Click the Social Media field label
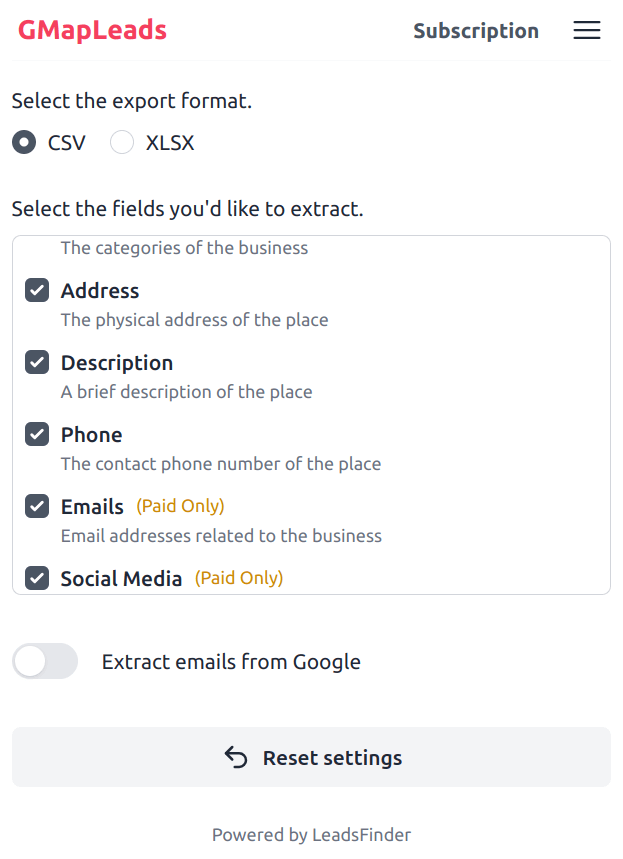 click(121, 579)
